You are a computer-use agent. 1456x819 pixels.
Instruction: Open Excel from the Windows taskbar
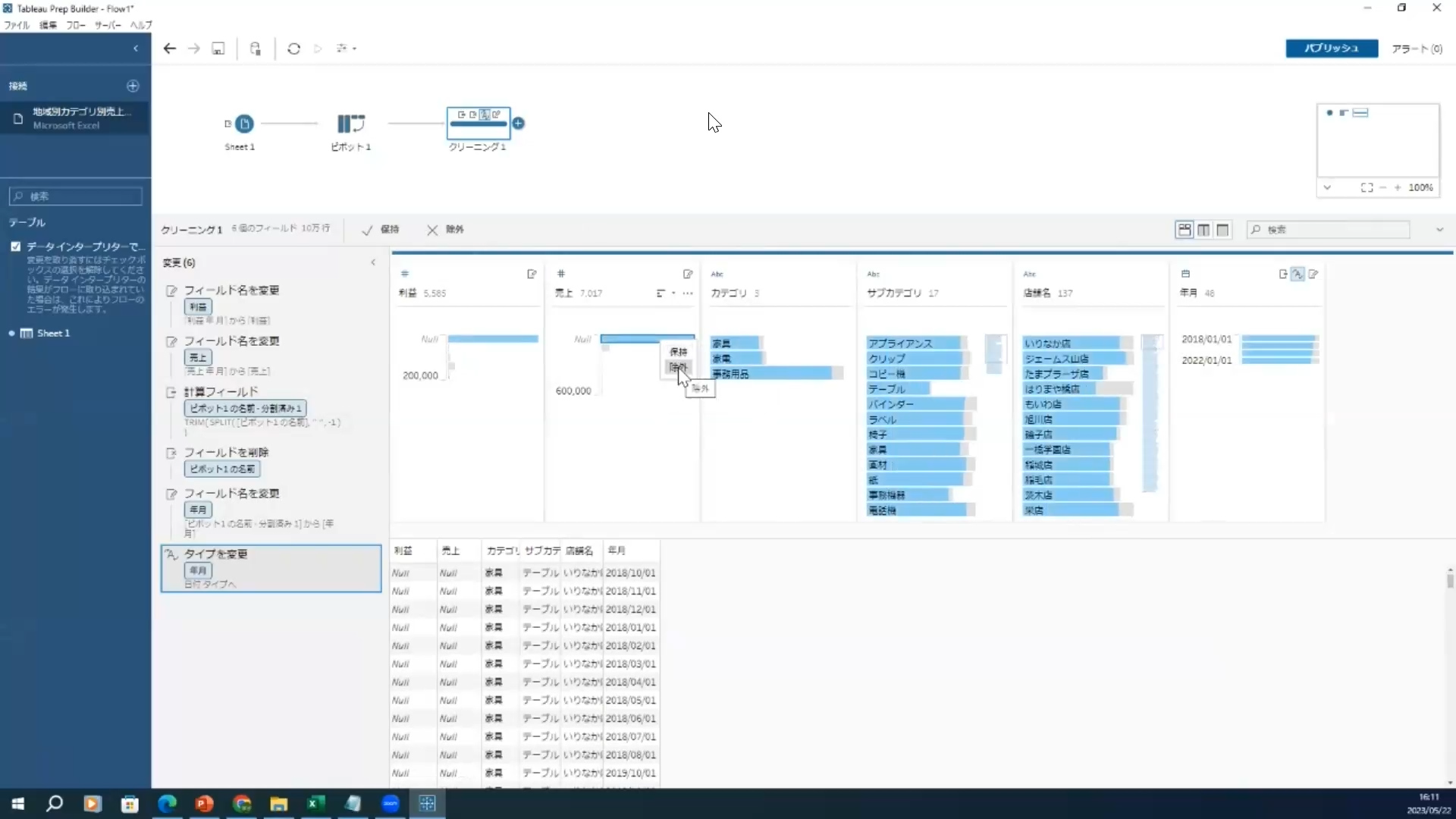(315, 804)
